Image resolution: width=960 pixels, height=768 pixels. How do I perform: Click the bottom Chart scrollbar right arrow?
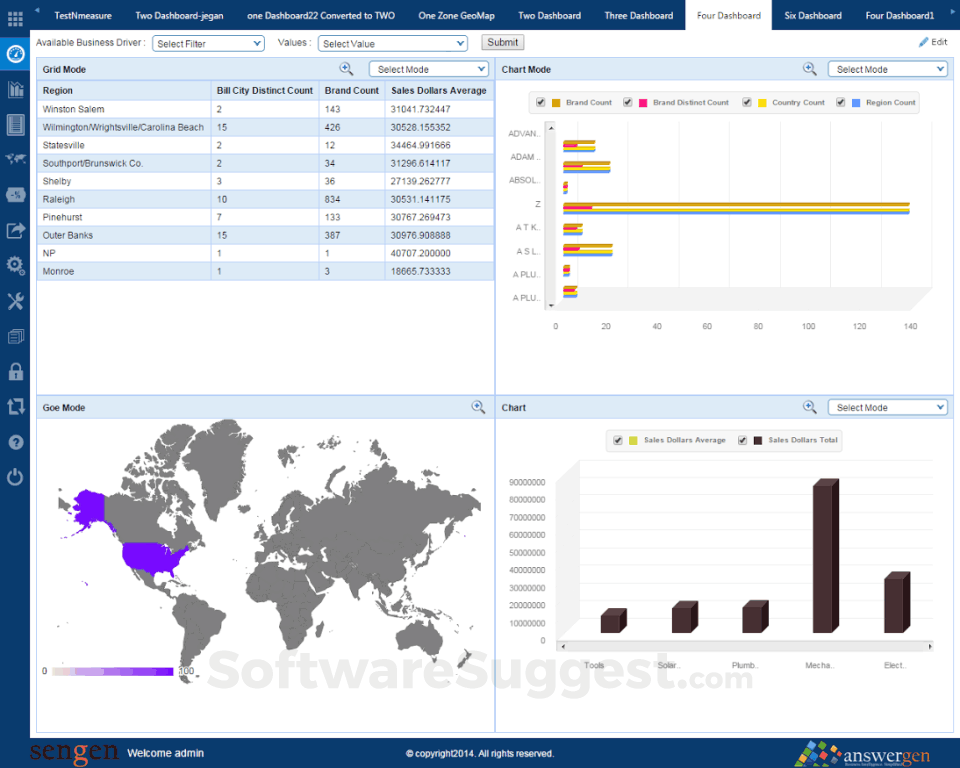(929, 646)
